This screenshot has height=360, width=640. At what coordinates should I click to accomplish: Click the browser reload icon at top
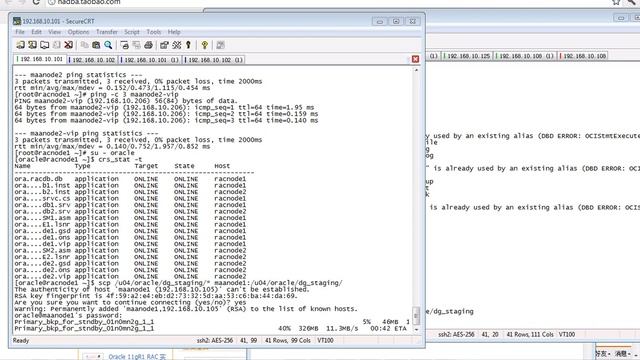click(x=36, y=2)
